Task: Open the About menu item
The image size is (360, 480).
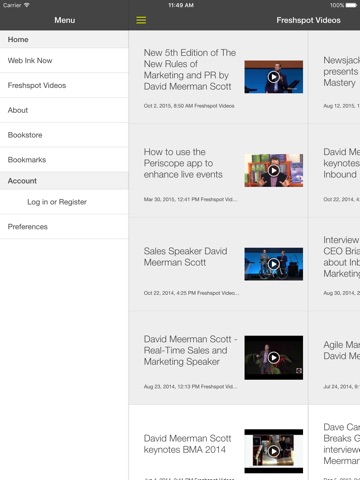Action: pyautogui.click(x=64, y=110)
